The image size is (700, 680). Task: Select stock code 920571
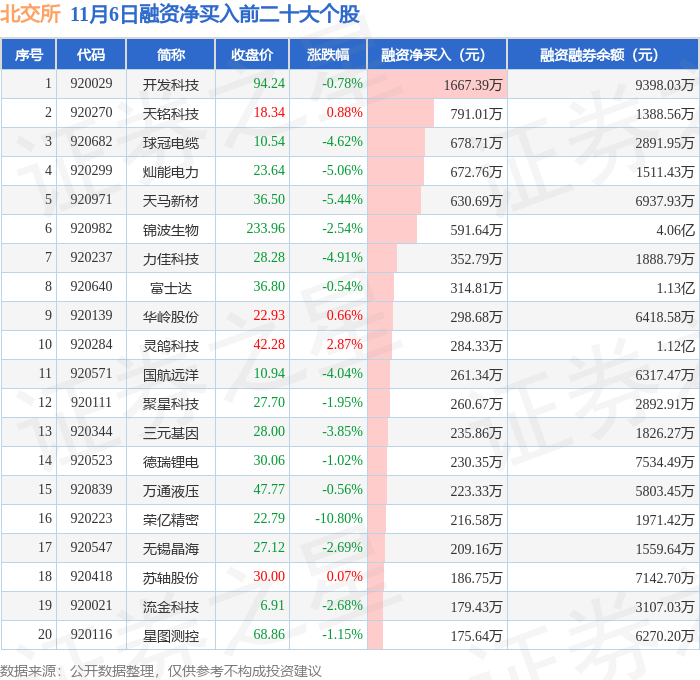click(x=91, y=374)
